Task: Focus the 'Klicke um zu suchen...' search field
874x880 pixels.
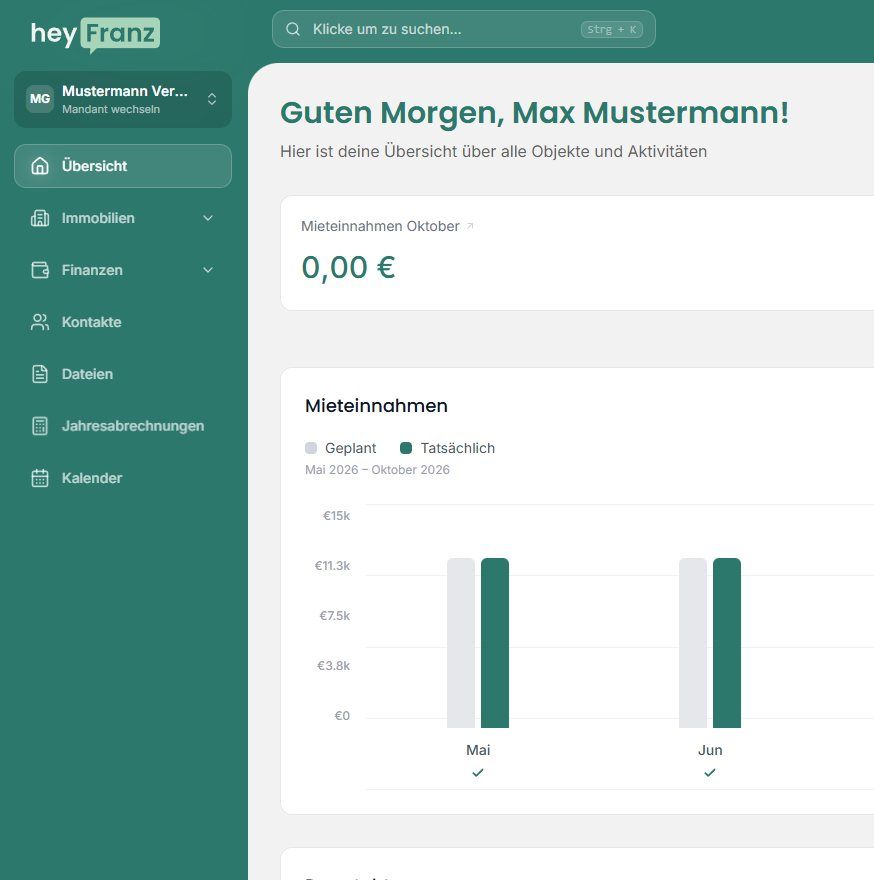Action: coord(464,29)
